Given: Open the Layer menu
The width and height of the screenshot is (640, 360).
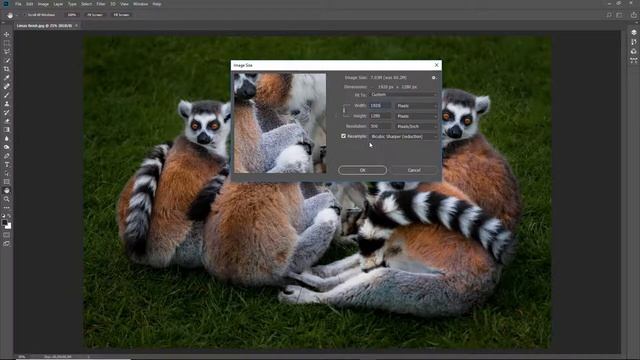Looking at the screenshot, I should [58, 4].
